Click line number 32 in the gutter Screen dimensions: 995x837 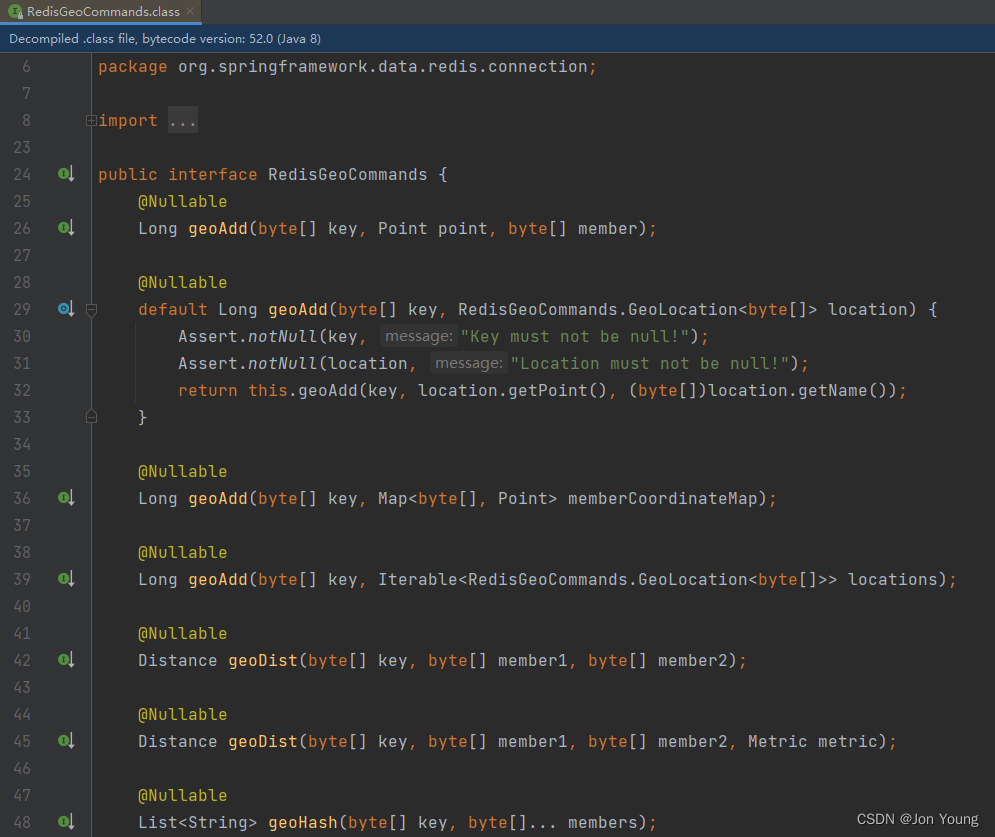tap(26, 390)
